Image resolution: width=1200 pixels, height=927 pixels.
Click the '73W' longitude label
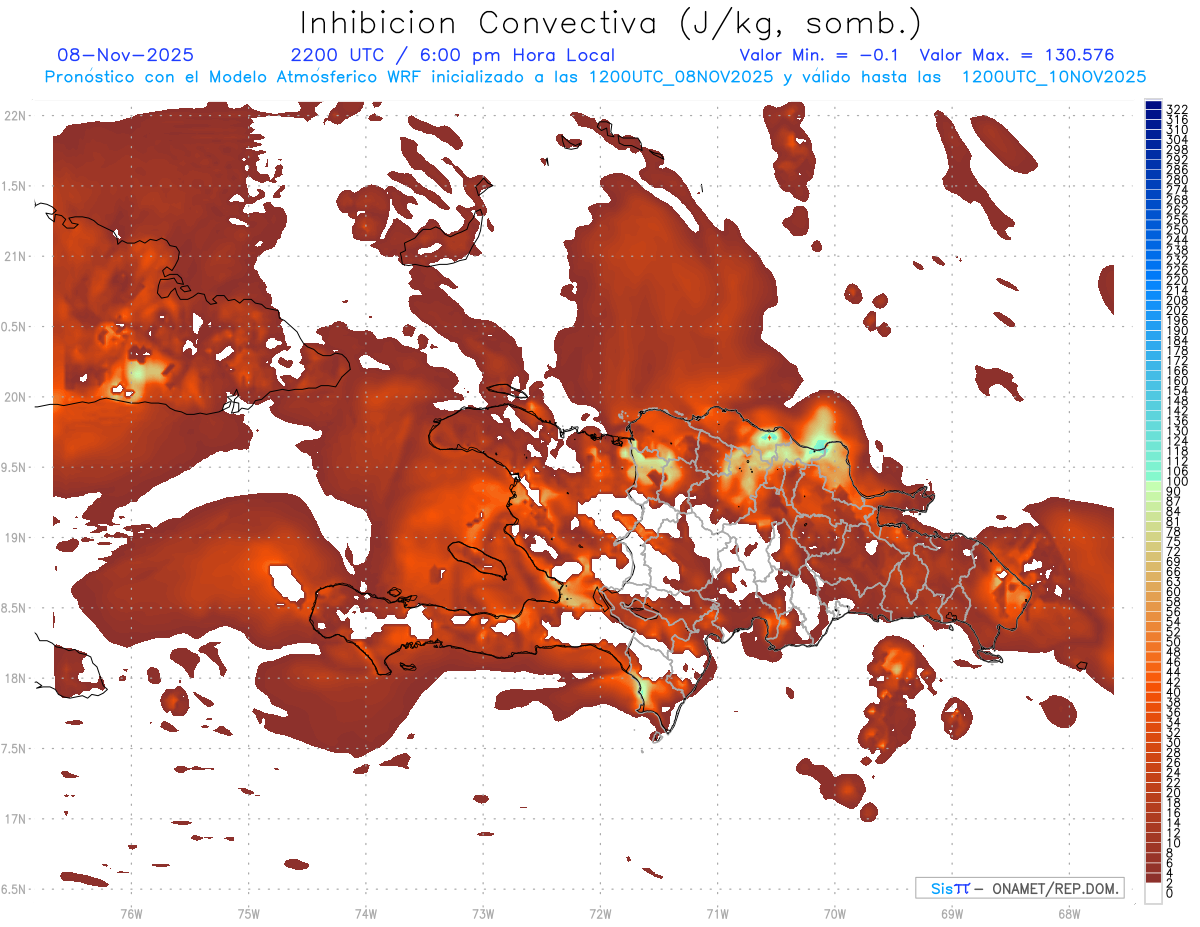(483, 914)
